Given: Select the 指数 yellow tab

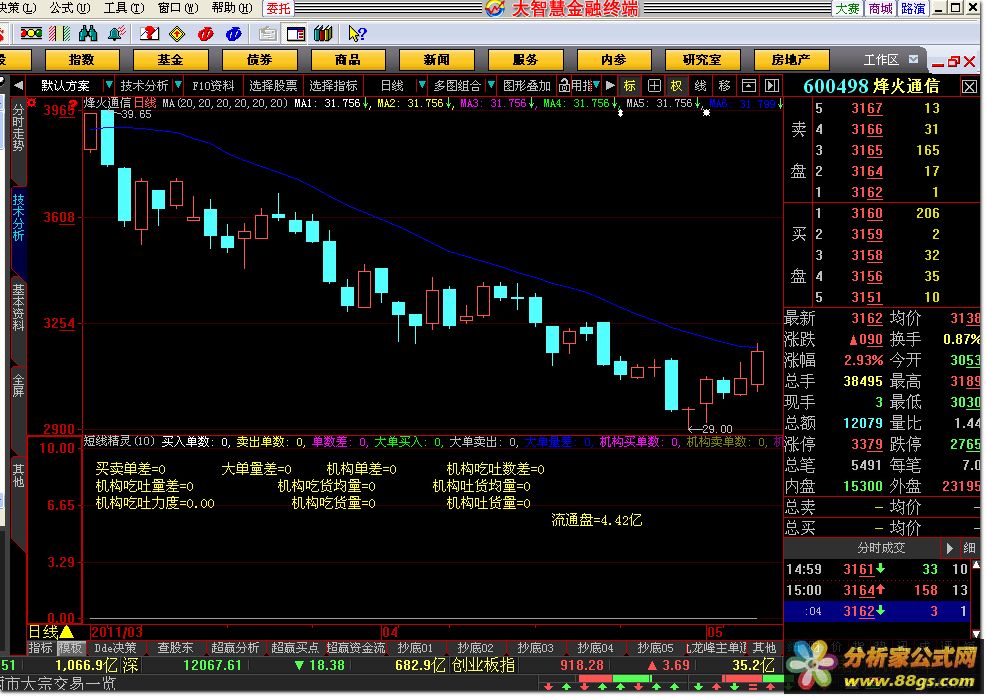Looking at the screenshot, I should pos(82,60).
